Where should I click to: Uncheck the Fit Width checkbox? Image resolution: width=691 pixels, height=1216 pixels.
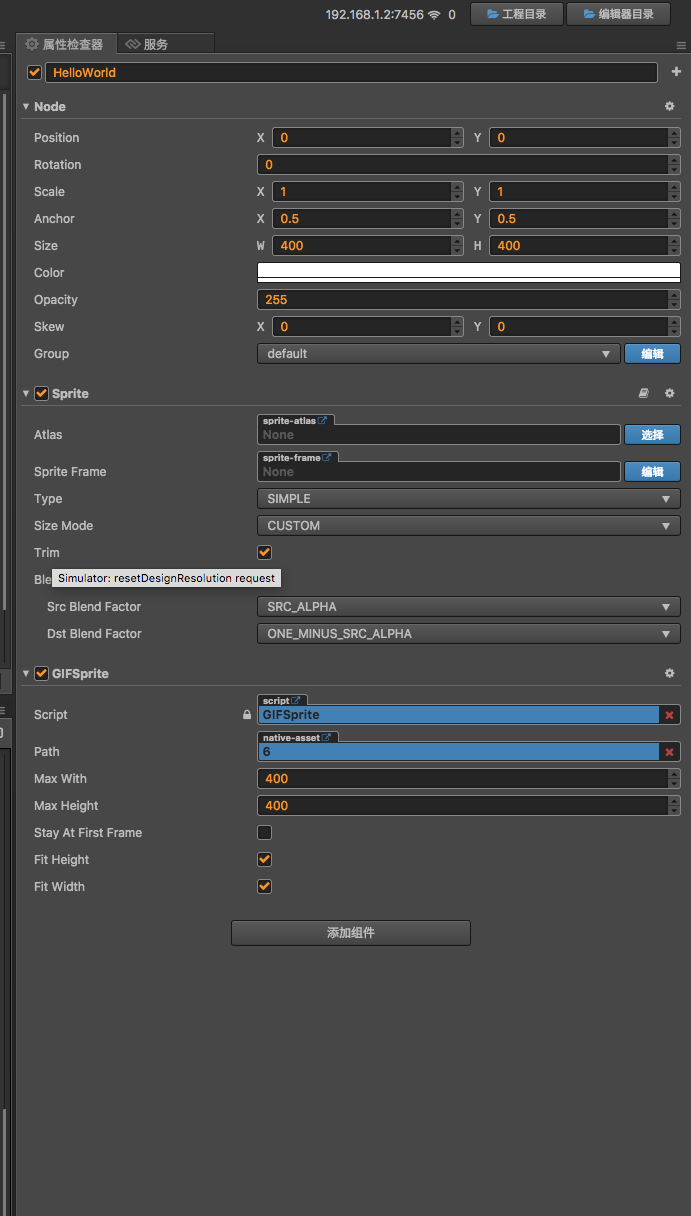(265, 886)
